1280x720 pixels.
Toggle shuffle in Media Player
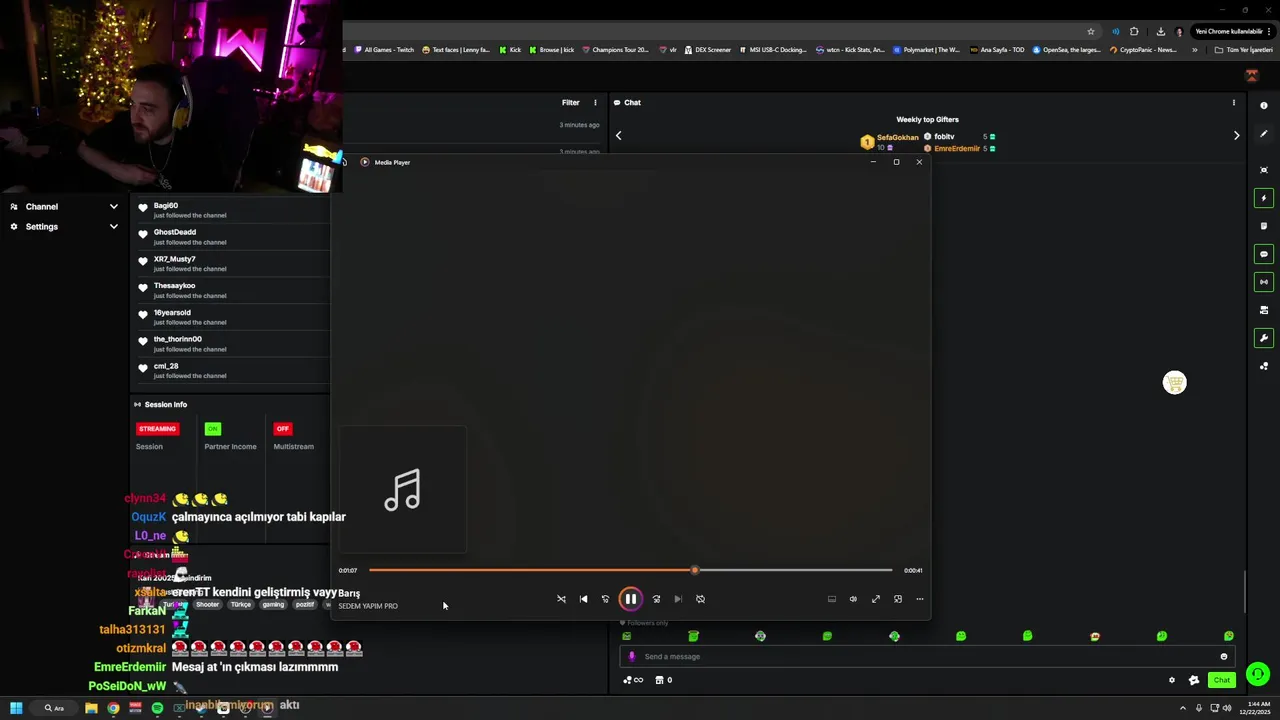(x=561, y=599)
